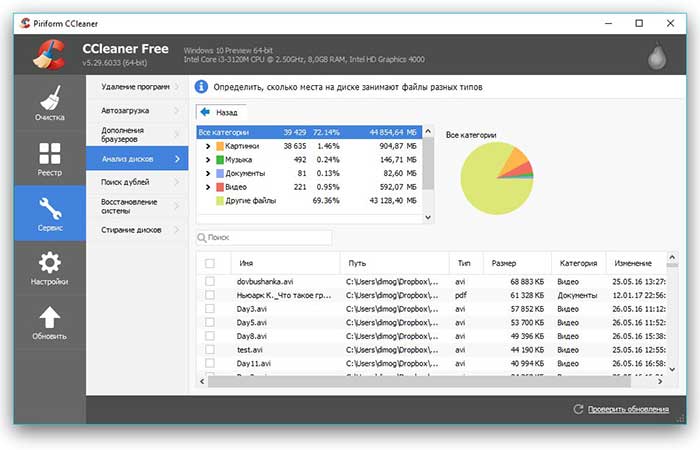Expand the Видео category
Viewport: 700px width, 450px height.
[208, 187]
